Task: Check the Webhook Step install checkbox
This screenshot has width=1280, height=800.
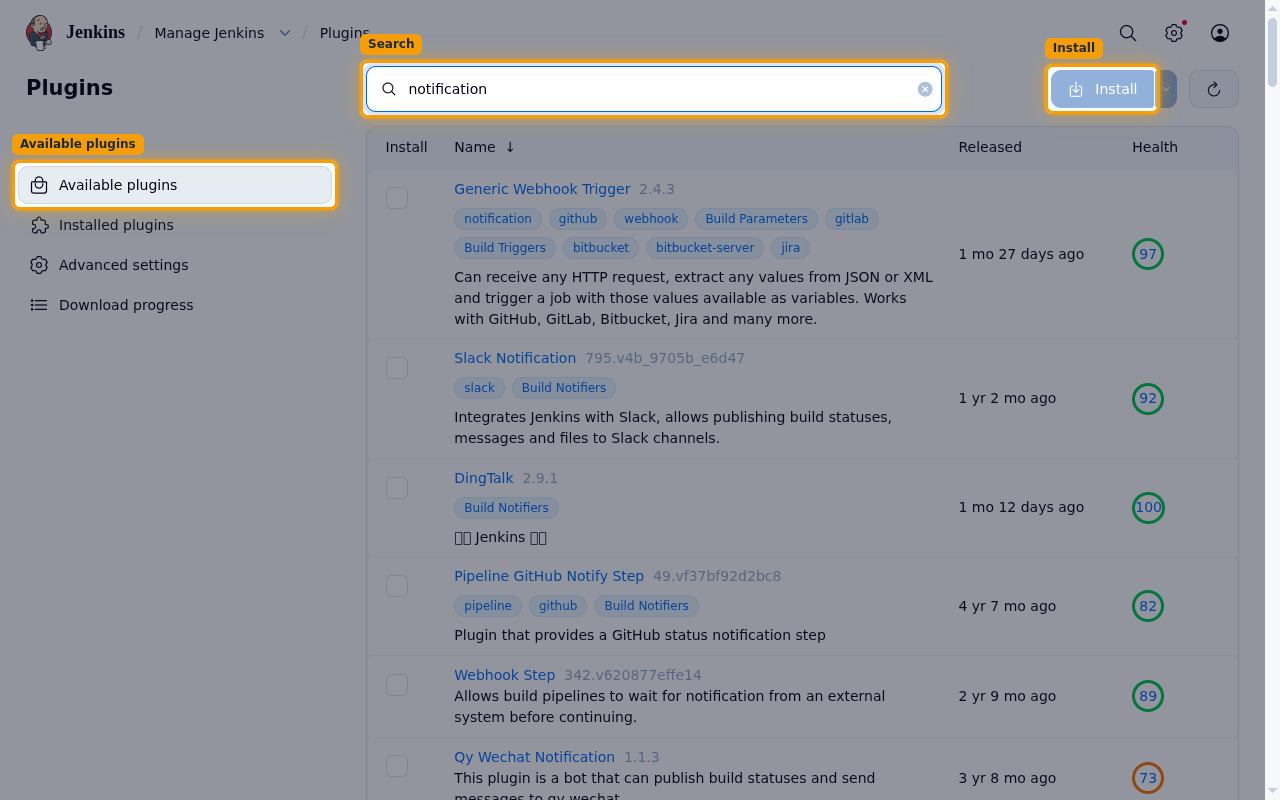Action: point(397,685)
